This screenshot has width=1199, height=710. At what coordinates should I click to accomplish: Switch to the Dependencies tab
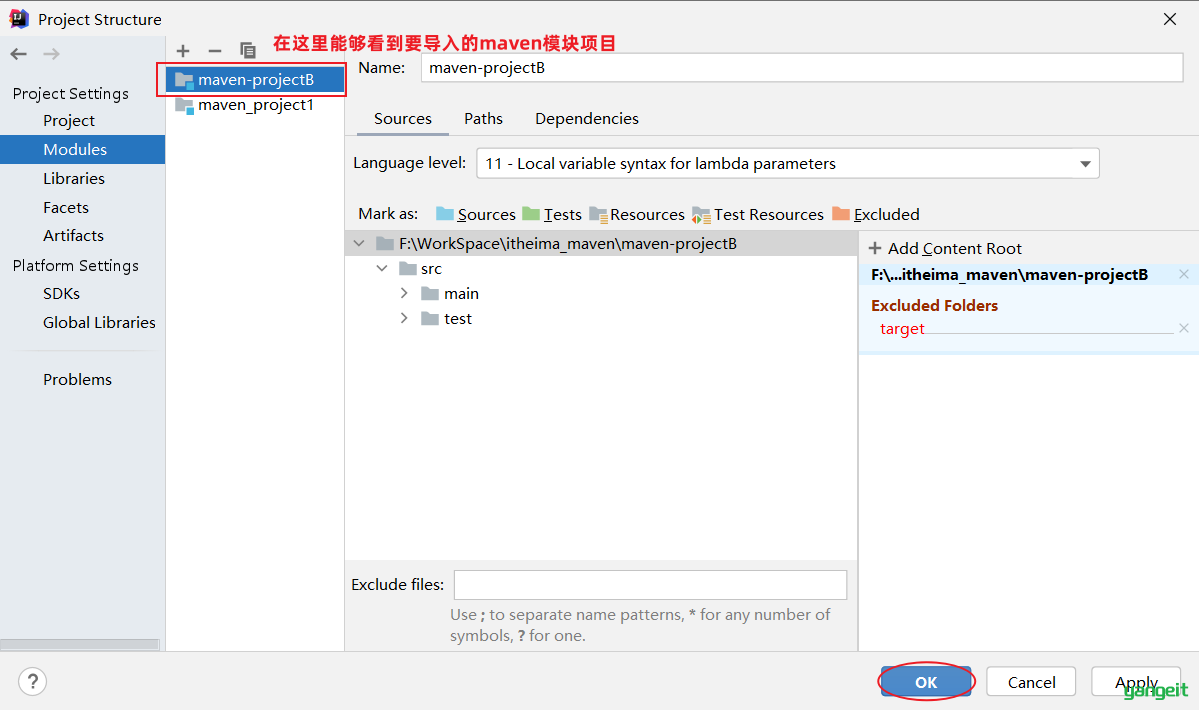(587, 119)
